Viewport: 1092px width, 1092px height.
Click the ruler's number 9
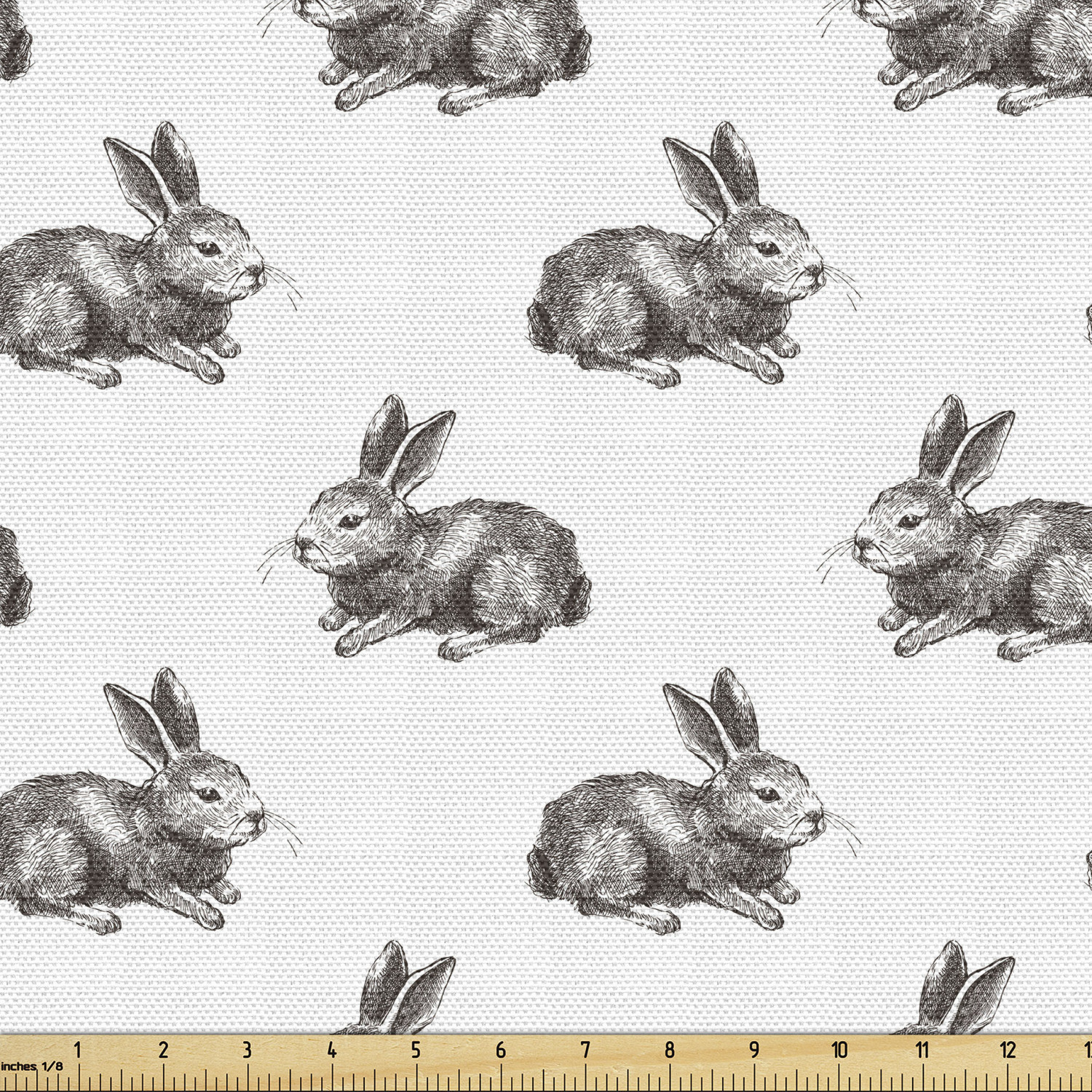pyautogui.click(x=754, y=1050)
